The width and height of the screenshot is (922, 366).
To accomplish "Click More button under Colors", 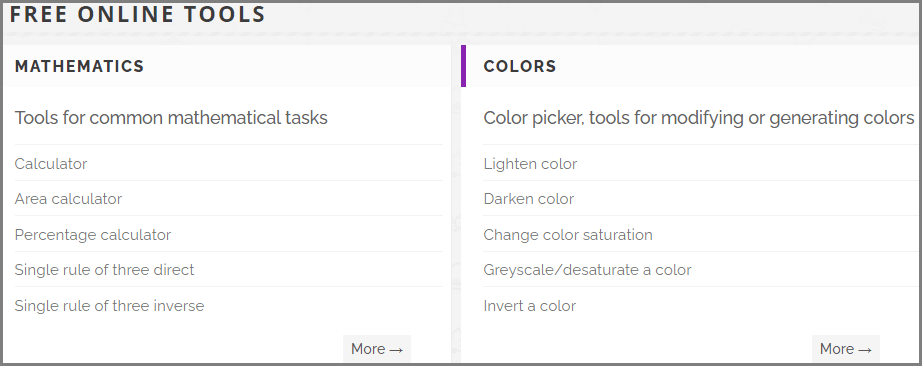I will 846,349.
